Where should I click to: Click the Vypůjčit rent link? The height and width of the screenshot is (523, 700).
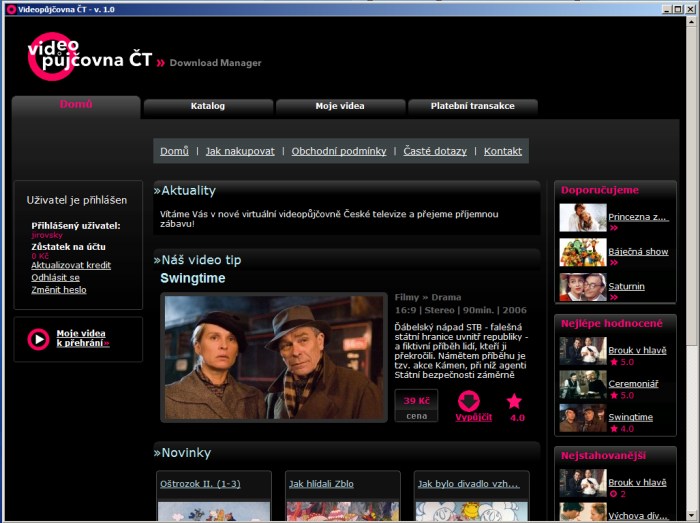474,418
